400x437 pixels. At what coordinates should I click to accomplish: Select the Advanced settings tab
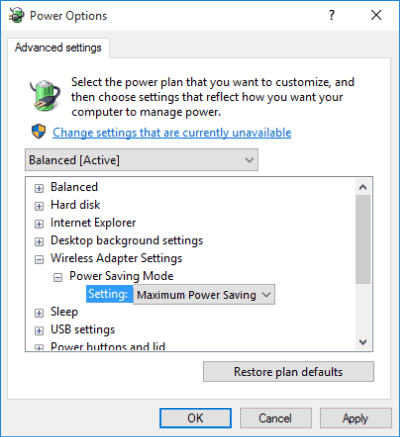pos(58,48)
